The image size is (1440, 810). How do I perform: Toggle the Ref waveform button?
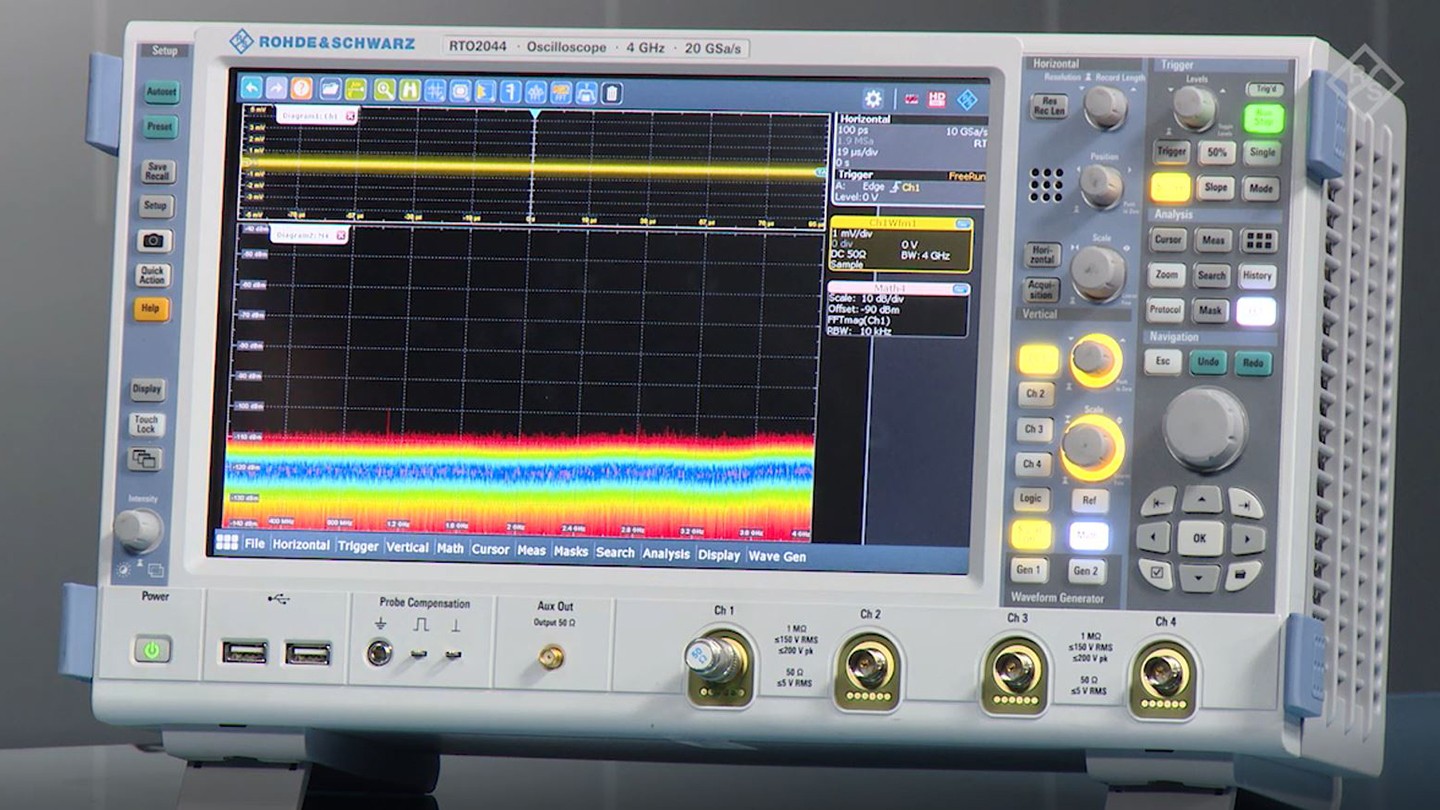click(x=1089, y=501)
